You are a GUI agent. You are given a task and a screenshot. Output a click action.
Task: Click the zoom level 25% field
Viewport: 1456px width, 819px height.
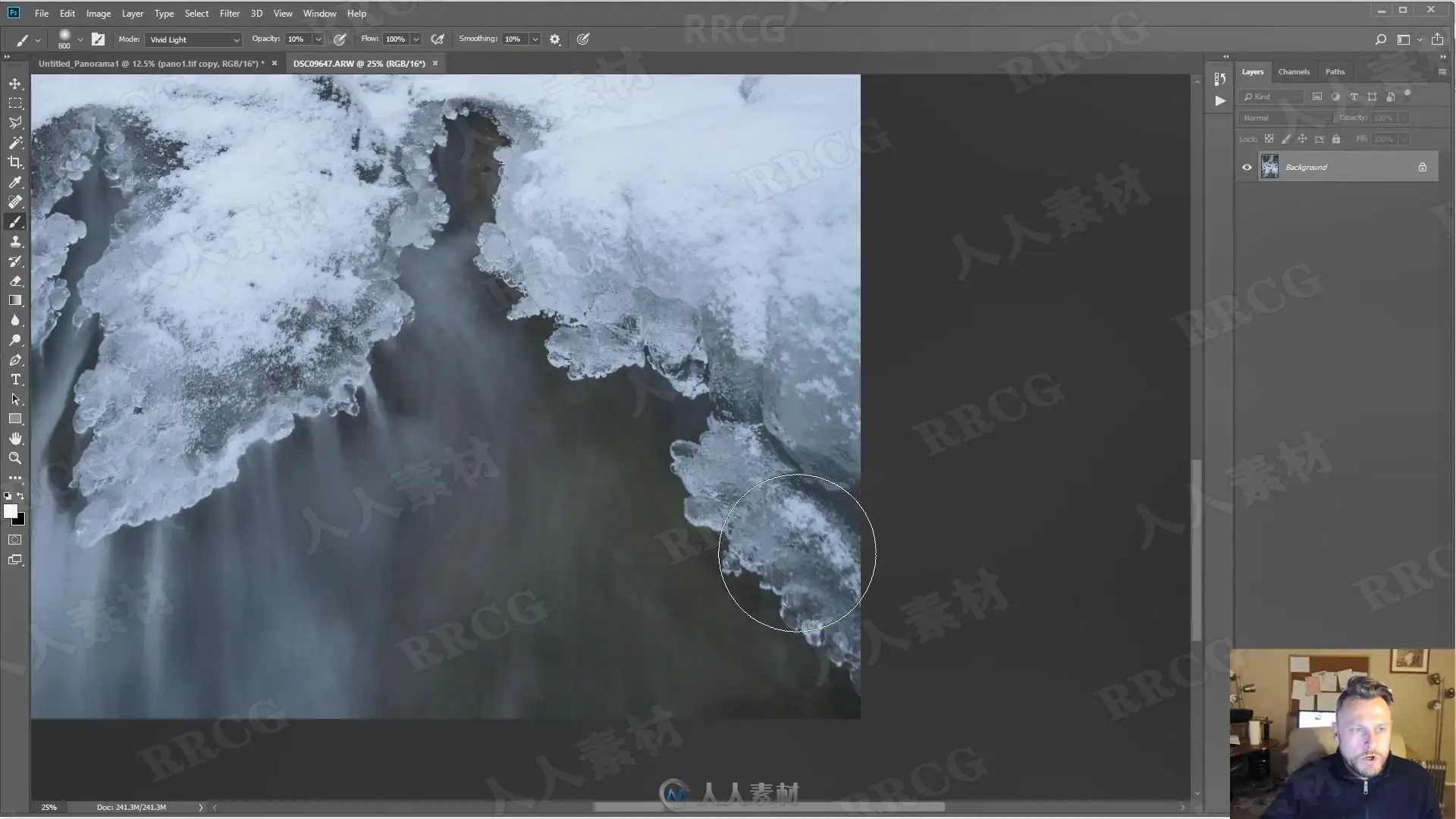[x=49, y=808]
